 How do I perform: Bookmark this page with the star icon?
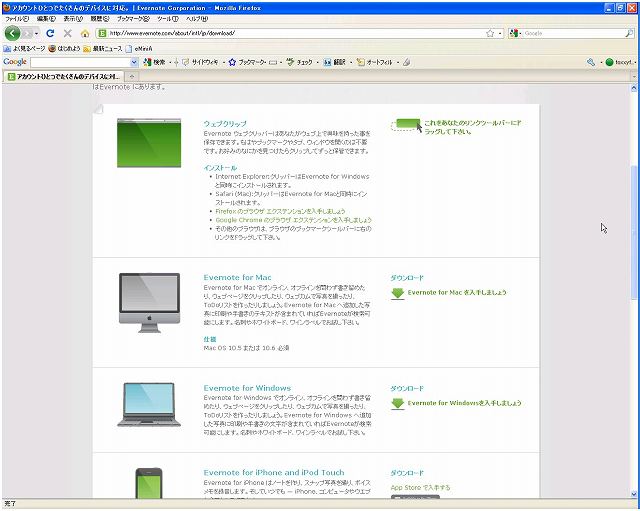pyautogui.click(x=490, y=33)
